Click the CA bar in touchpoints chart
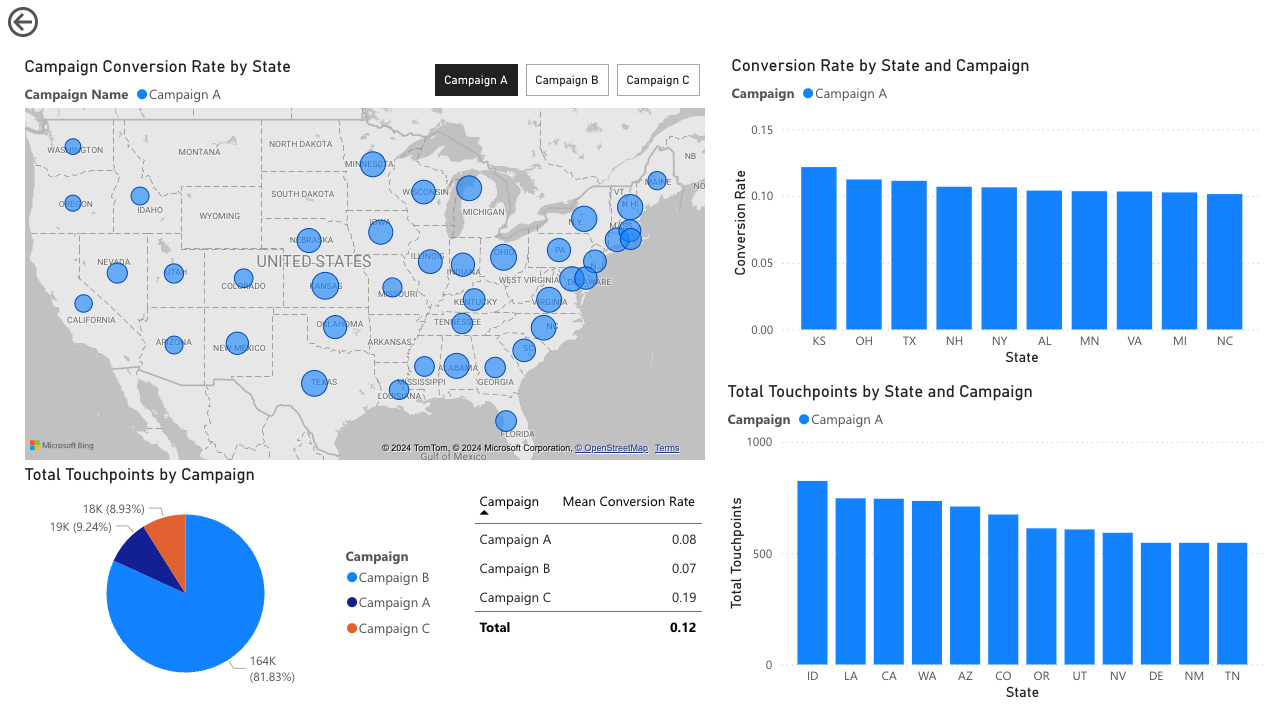Viewport: 1285px width, 724px height. [889, 582]
